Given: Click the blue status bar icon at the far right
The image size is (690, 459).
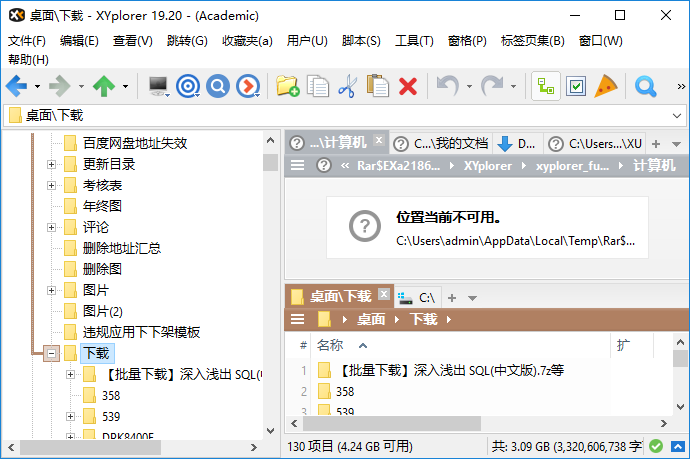Looking at the screenshot, I should [678, 447].
